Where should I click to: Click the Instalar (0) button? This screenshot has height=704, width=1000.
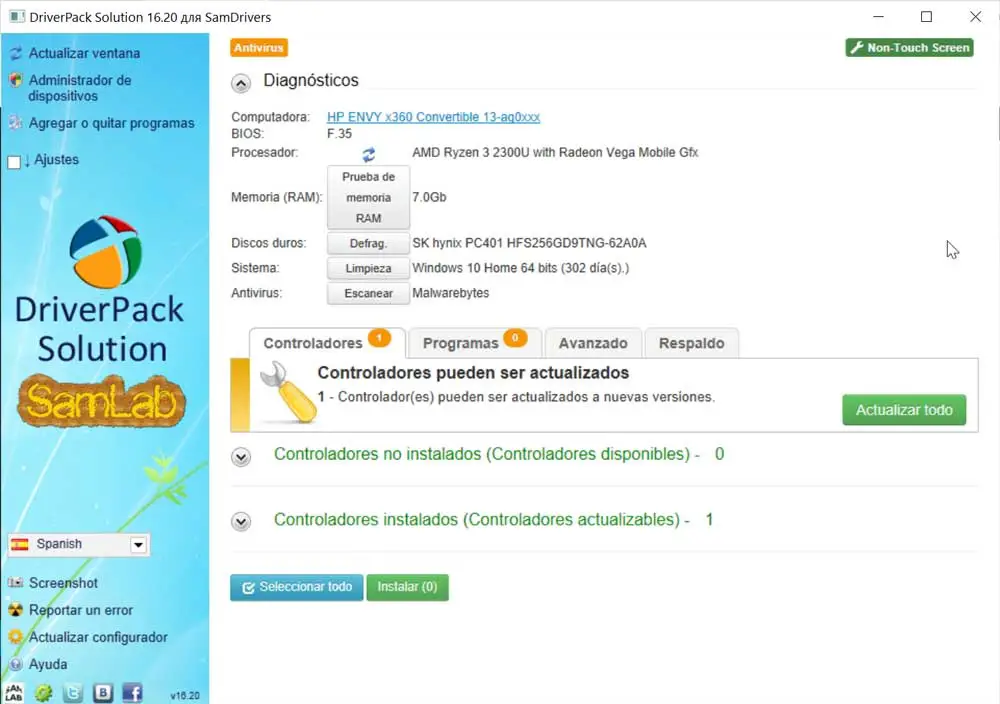[x=408, y=587]
